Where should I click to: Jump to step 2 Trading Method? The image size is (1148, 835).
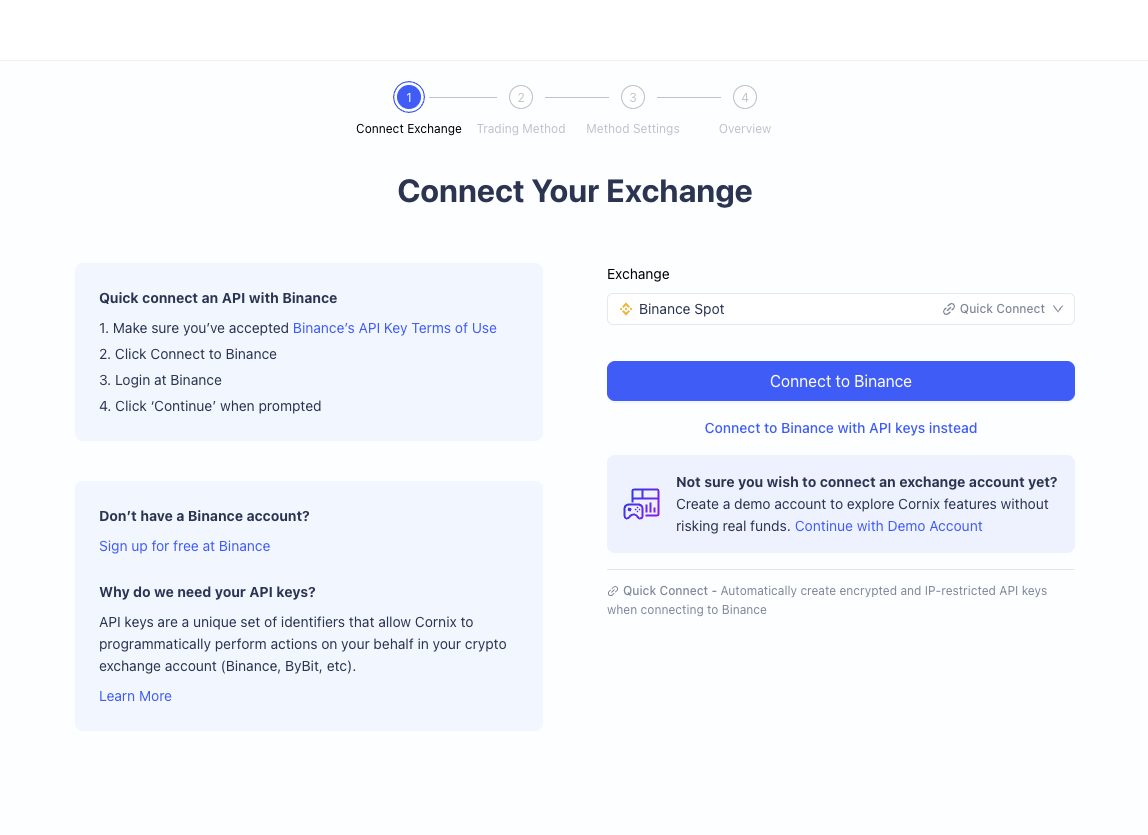(521, 97)
